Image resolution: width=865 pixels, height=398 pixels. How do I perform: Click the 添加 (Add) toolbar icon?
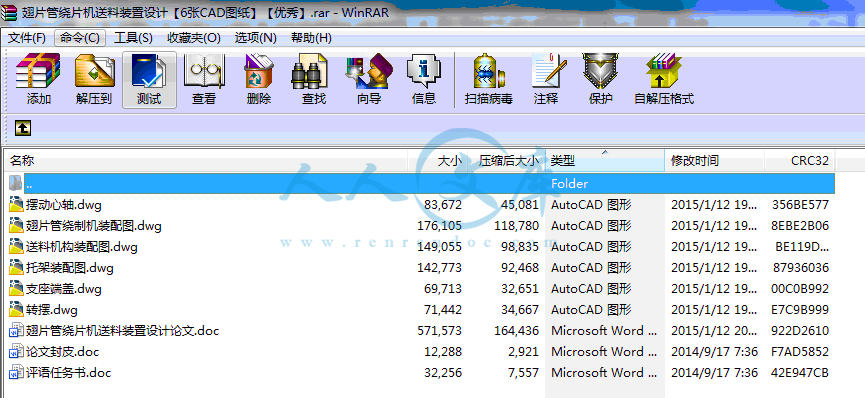tap(38, 80)
